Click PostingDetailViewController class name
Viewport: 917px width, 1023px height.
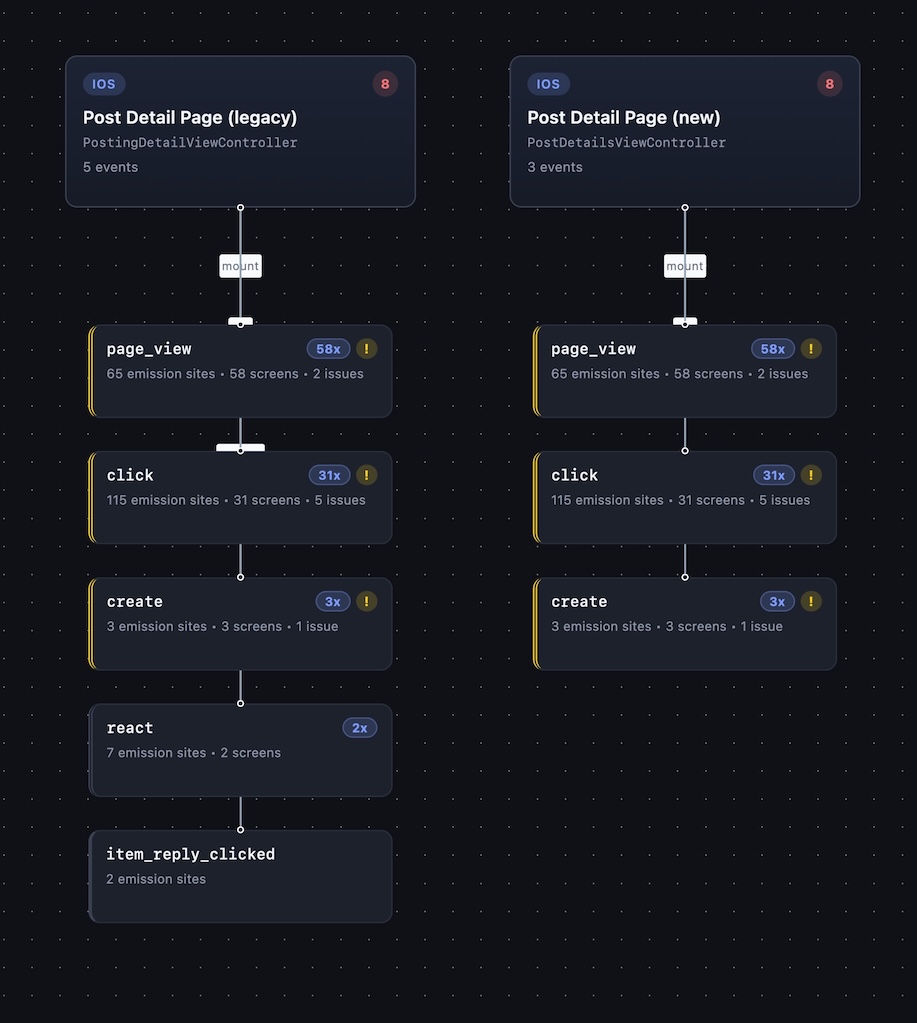click(190, 142)
